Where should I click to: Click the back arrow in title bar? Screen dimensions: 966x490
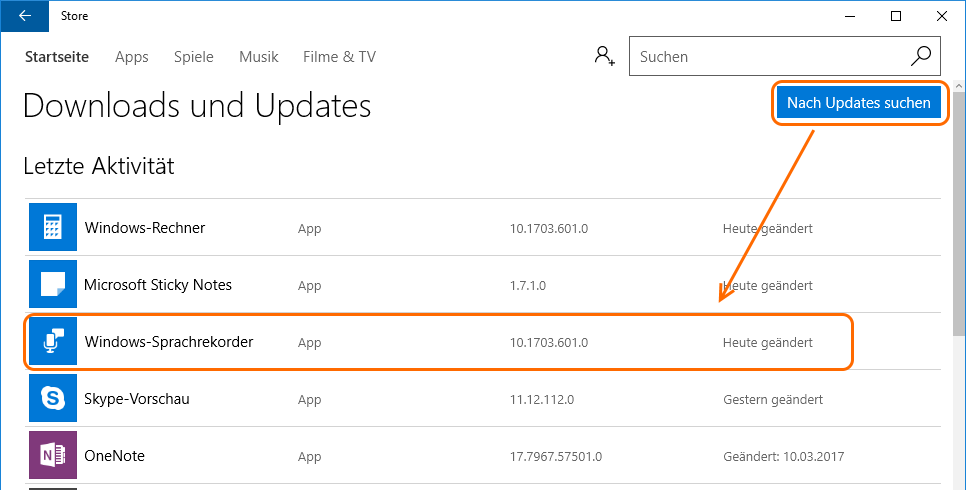tap(24, 16)
